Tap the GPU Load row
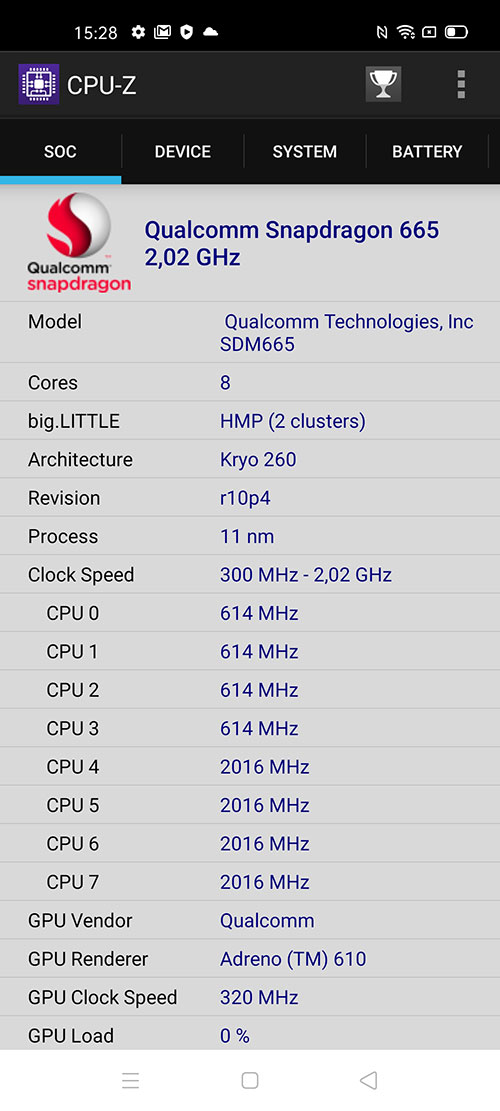The height and width of the screenshot is (1111, 500). pyautogui.click(x=250, y=1035)
